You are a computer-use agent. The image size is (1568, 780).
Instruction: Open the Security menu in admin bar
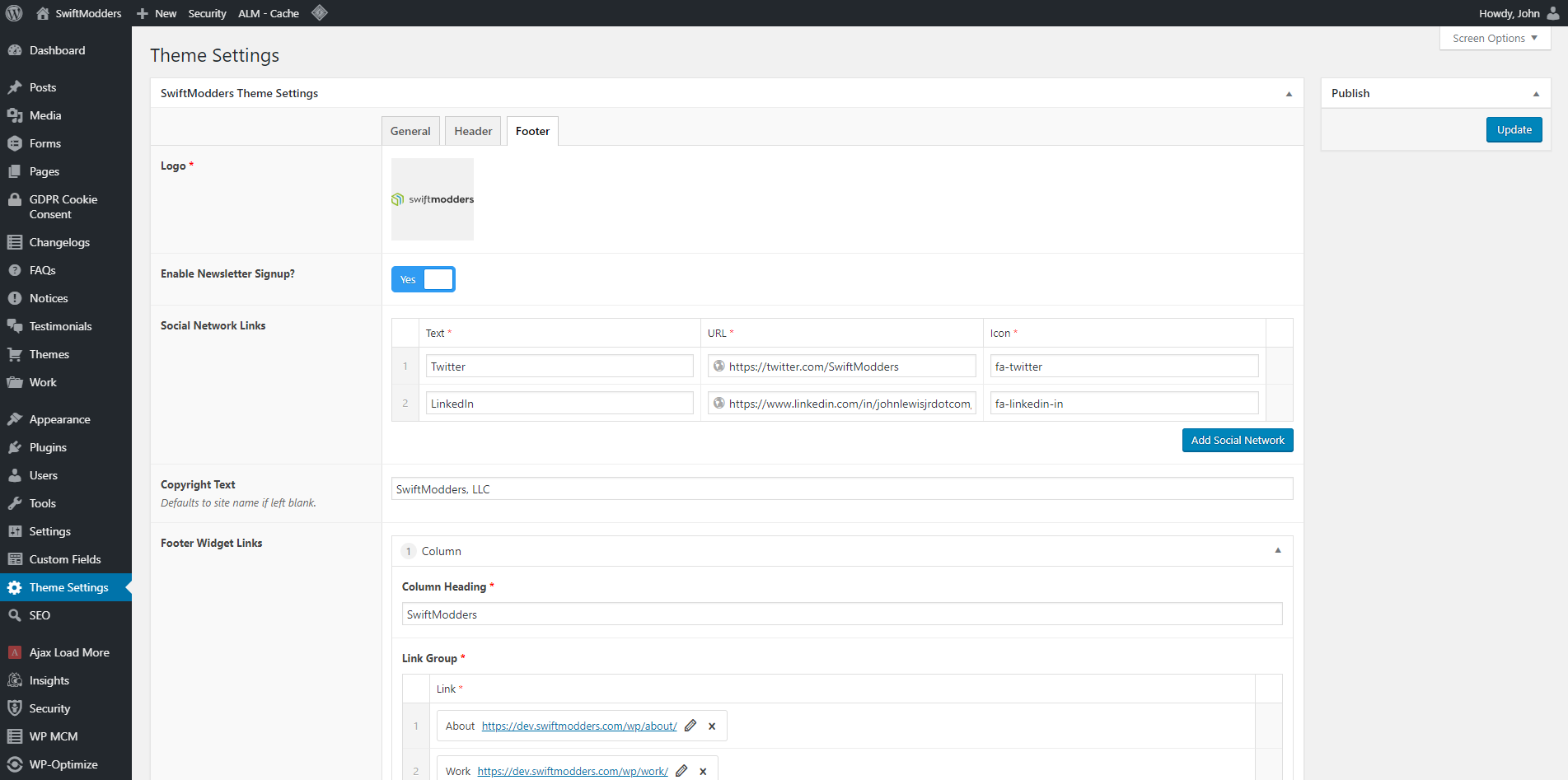click(207, 13)
